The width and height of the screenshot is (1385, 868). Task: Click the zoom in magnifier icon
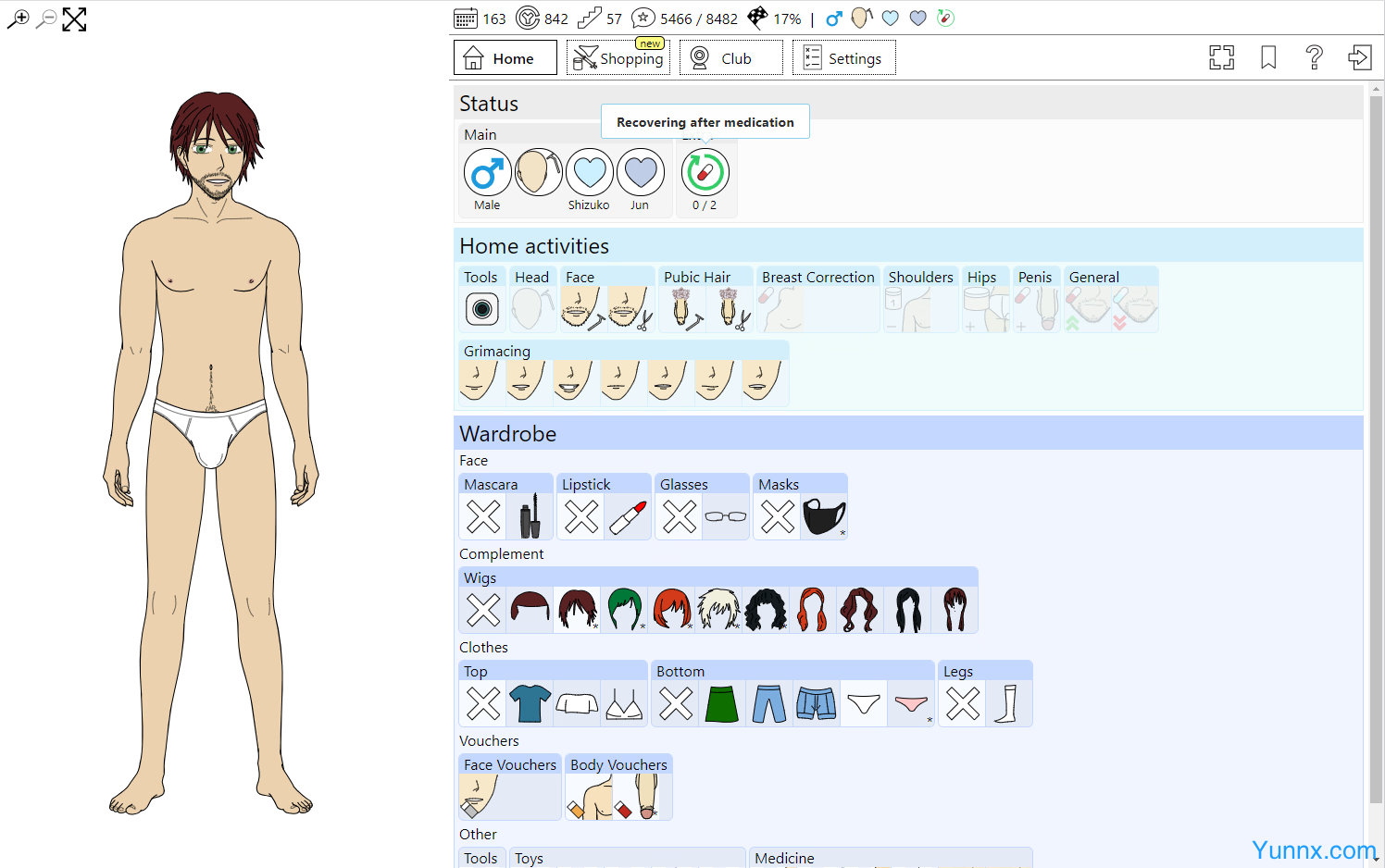(18, 19)
